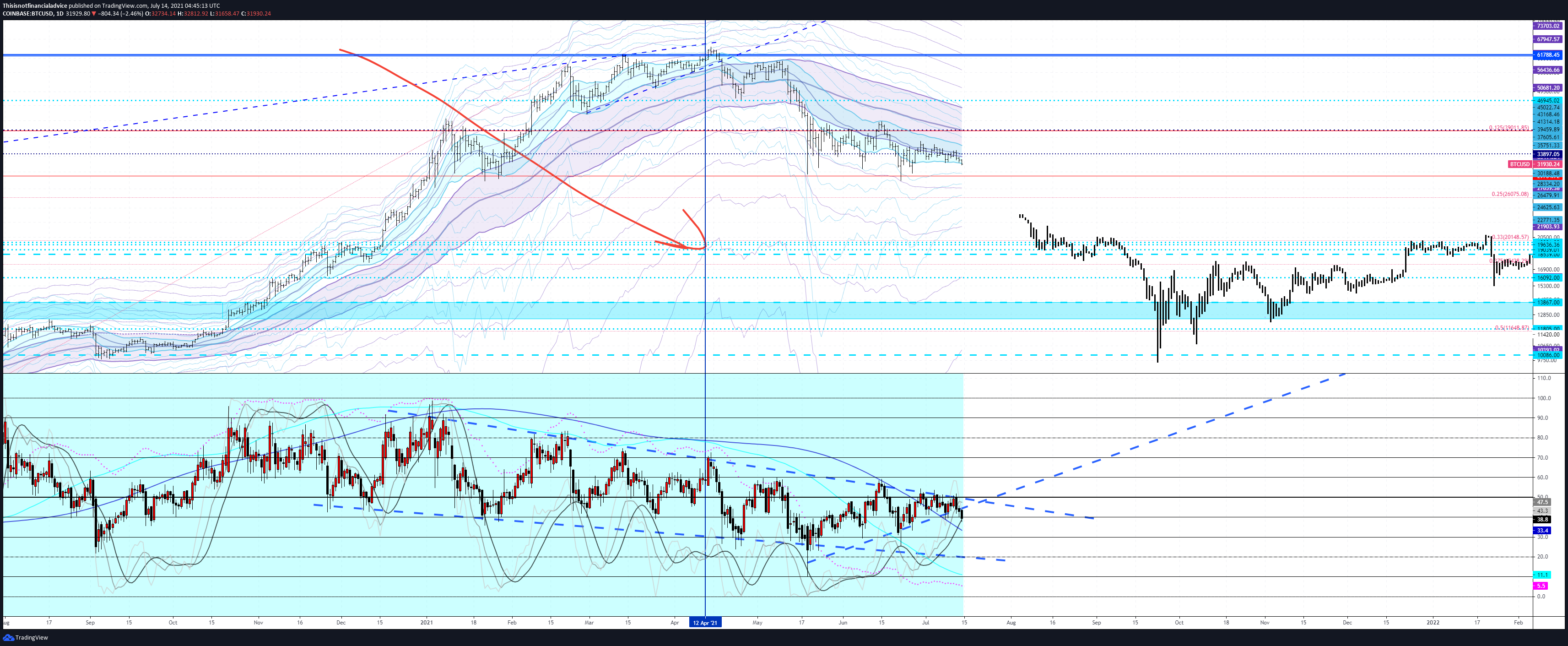Click the 24625.63 price label
The height and width of the screenshot is (646, 1568).
pos(1548,207)
